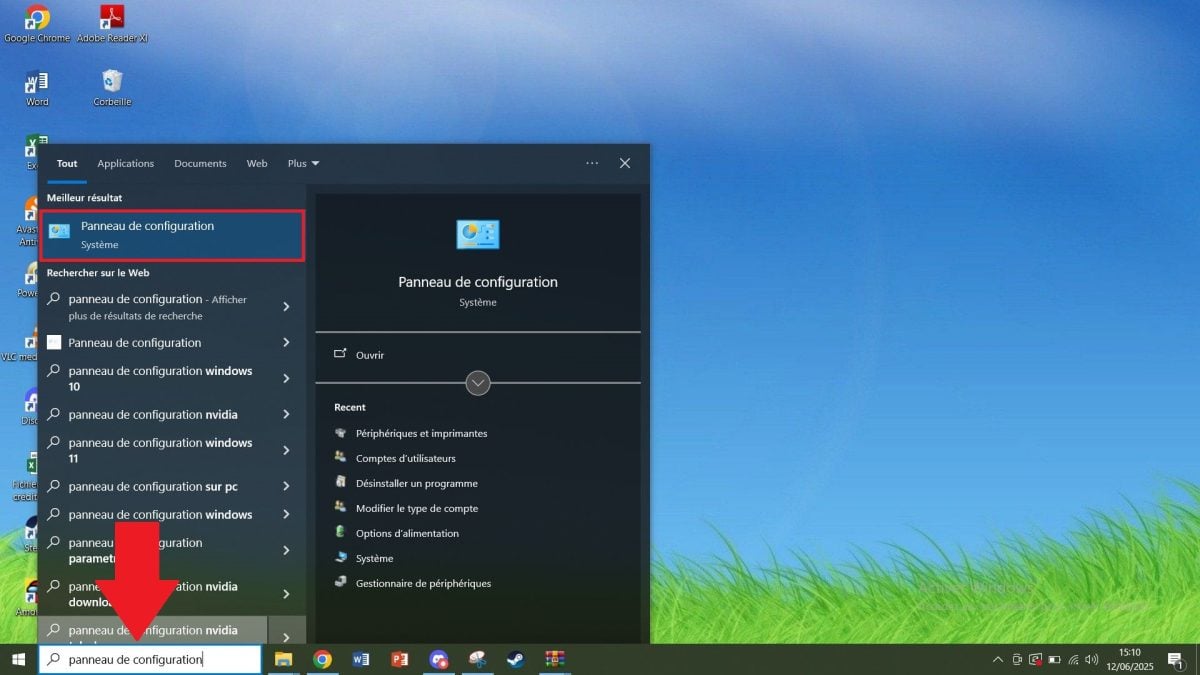This screenshot has height=675, width=1200.
Task: Expand more actions with the down chevron
Action: (478, 383)
